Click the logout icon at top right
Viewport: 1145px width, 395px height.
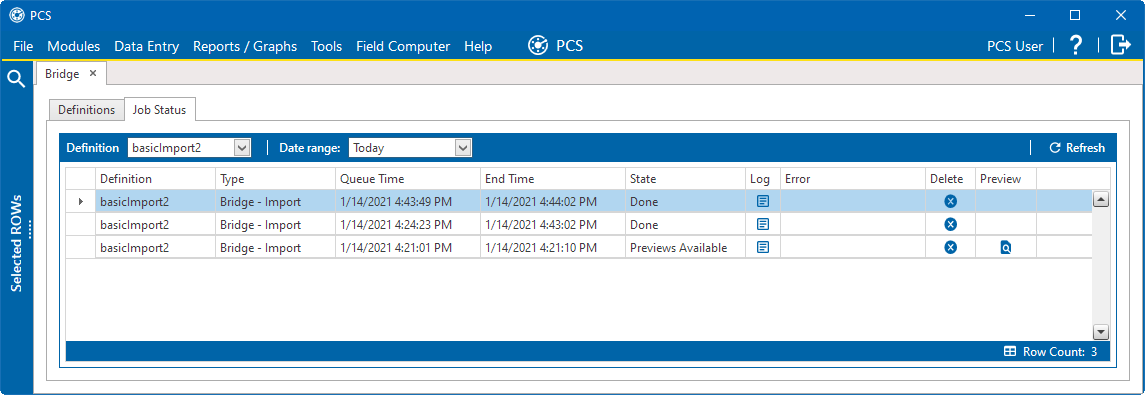pos(1120,45)
